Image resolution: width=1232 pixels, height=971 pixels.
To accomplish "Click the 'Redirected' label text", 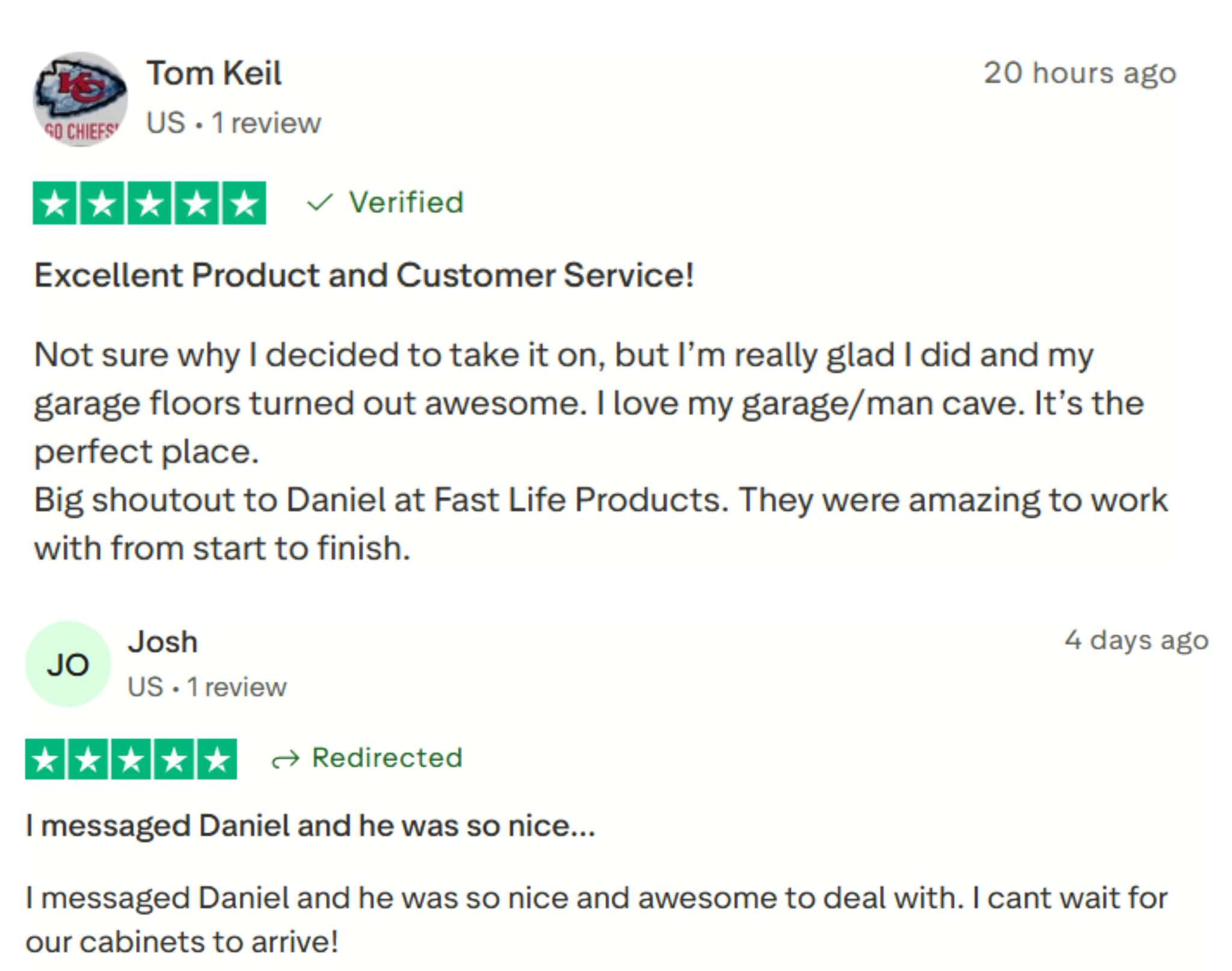I will (x=387, y=758).
